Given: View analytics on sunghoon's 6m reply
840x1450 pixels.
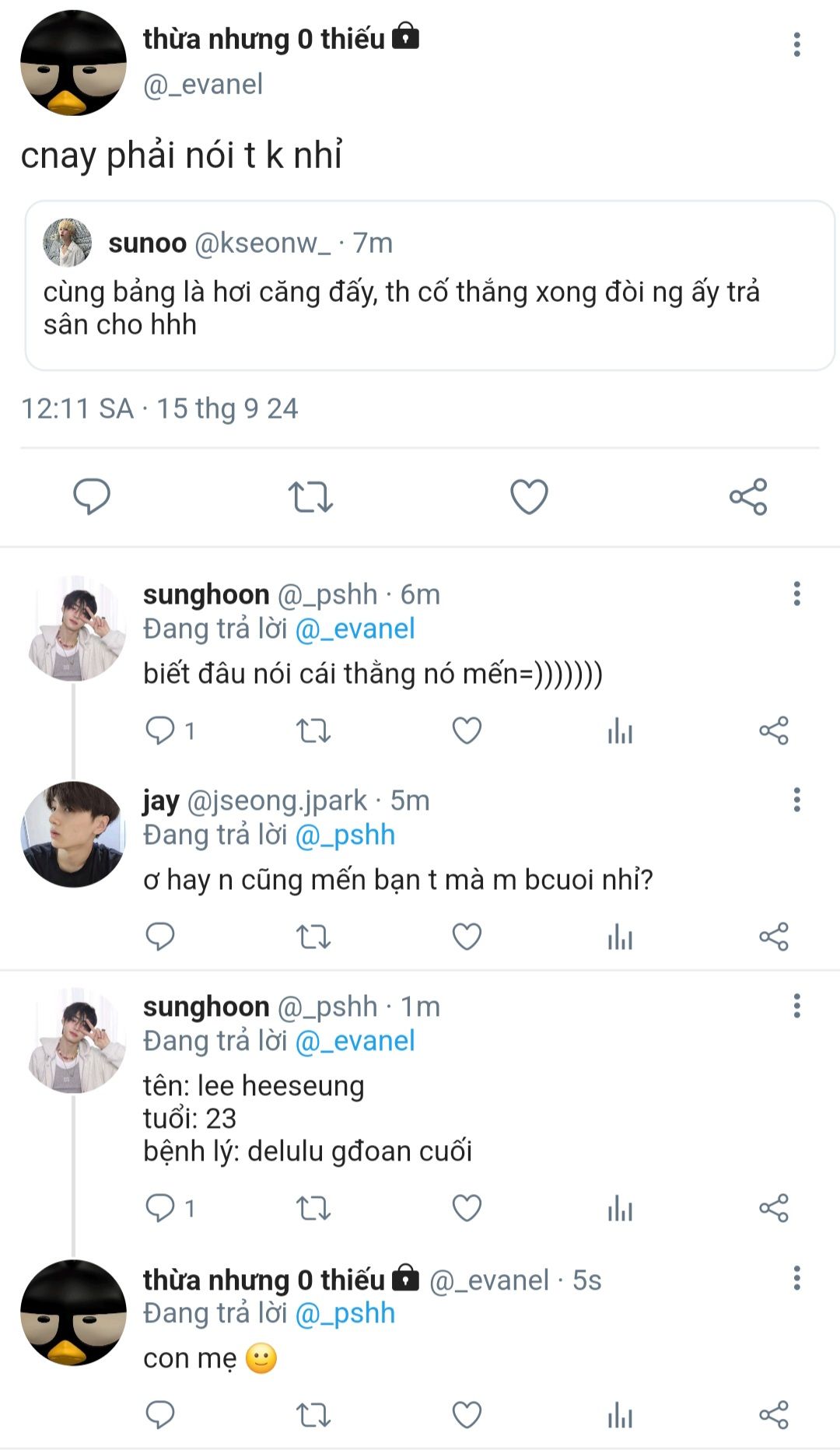Looking at the screenshot, I should pos(620,730).
